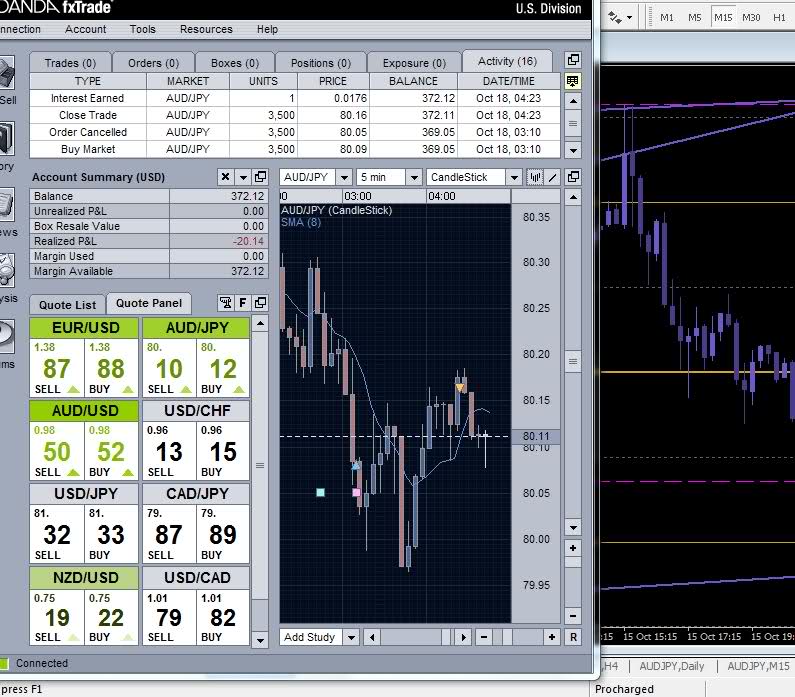795x697 pixels.
Task: Click the chart horizontal scroll slider track
Action: (417, 637)
